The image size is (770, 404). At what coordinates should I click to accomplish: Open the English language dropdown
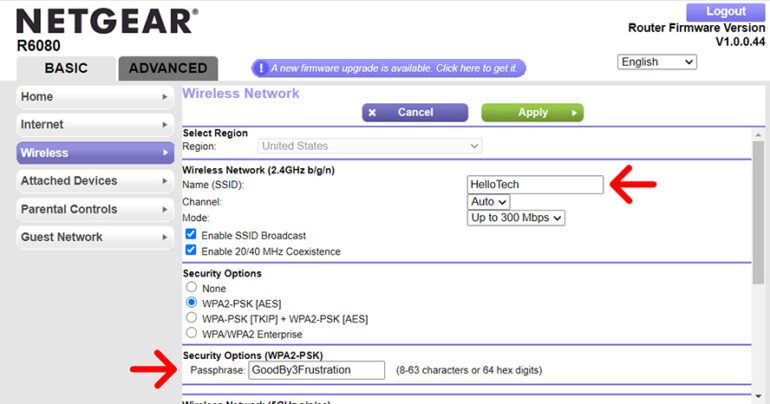(x=657, y=62)
